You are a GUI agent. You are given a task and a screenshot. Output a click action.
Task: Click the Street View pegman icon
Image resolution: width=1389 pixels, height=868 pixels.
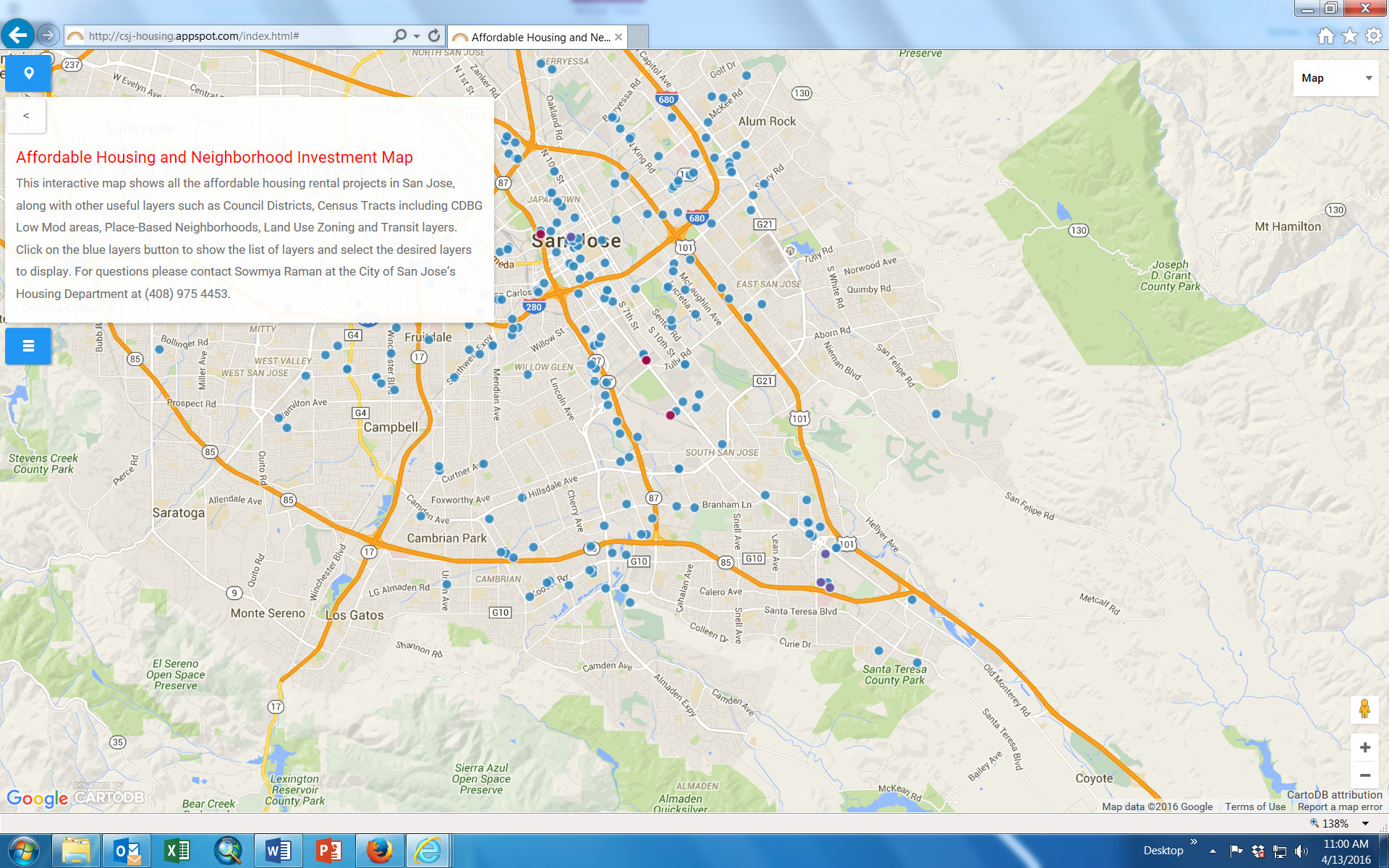[1364, 709]
